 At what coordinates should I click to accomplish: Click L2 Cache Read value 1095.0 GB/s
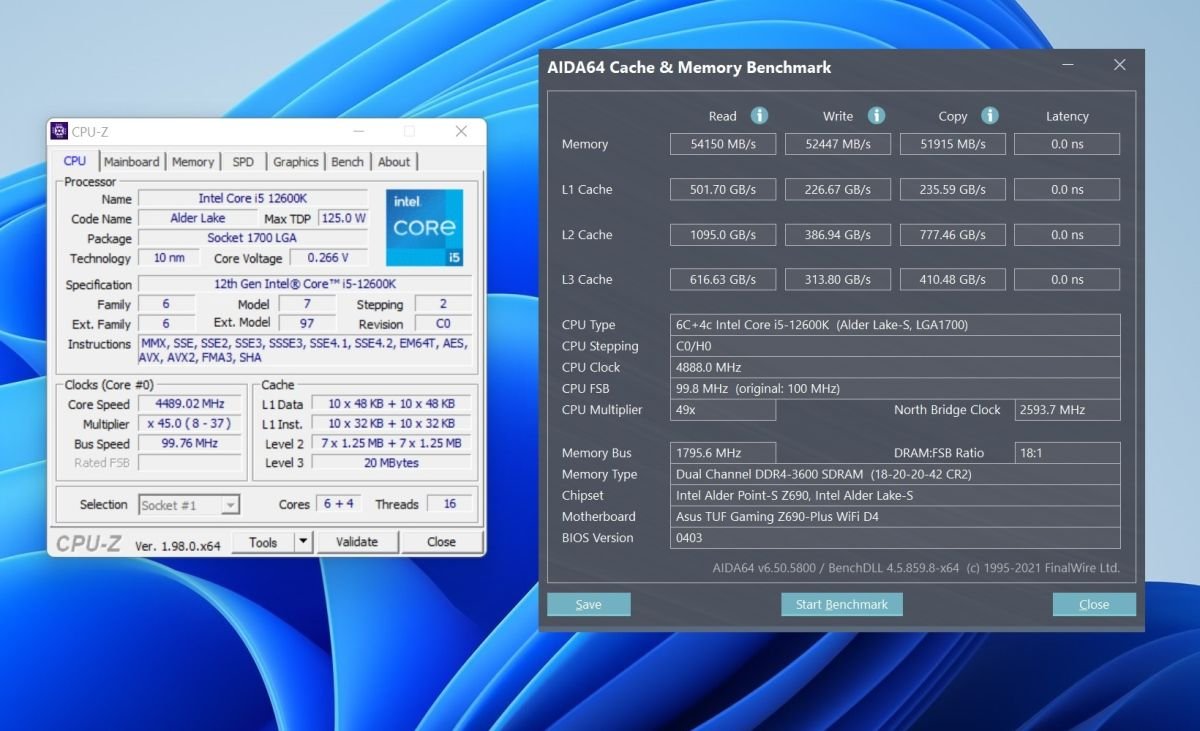tap(723, 235)
